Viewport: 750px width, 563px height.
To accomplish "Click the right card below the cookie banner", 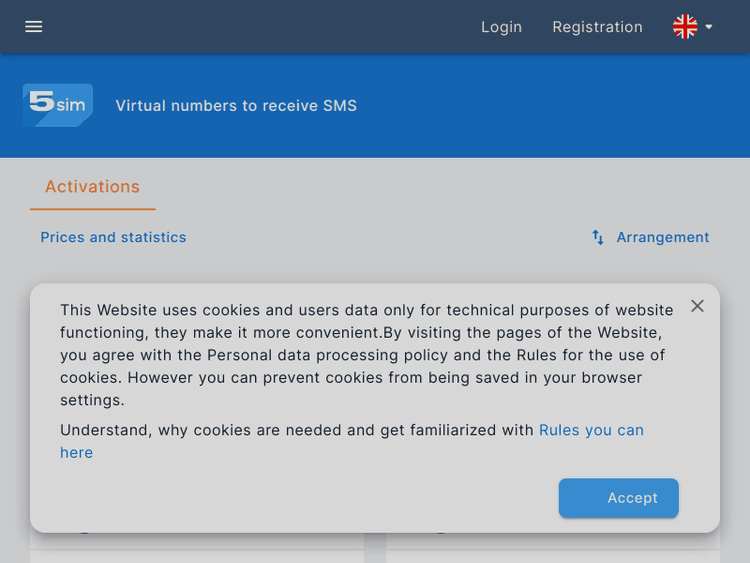I will click(x=552, y=543).
